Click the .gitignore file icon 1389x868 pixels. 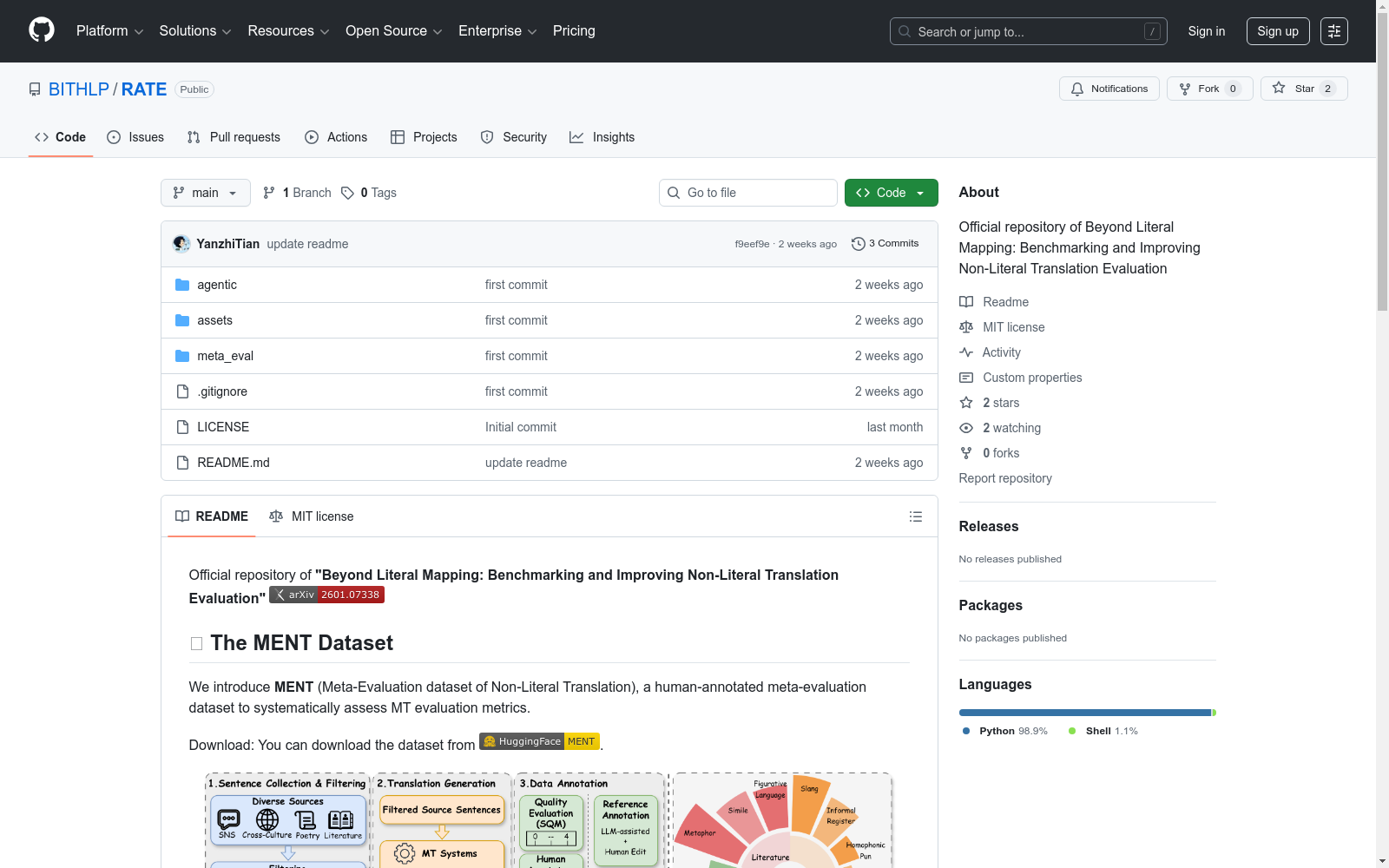point(182,391)
